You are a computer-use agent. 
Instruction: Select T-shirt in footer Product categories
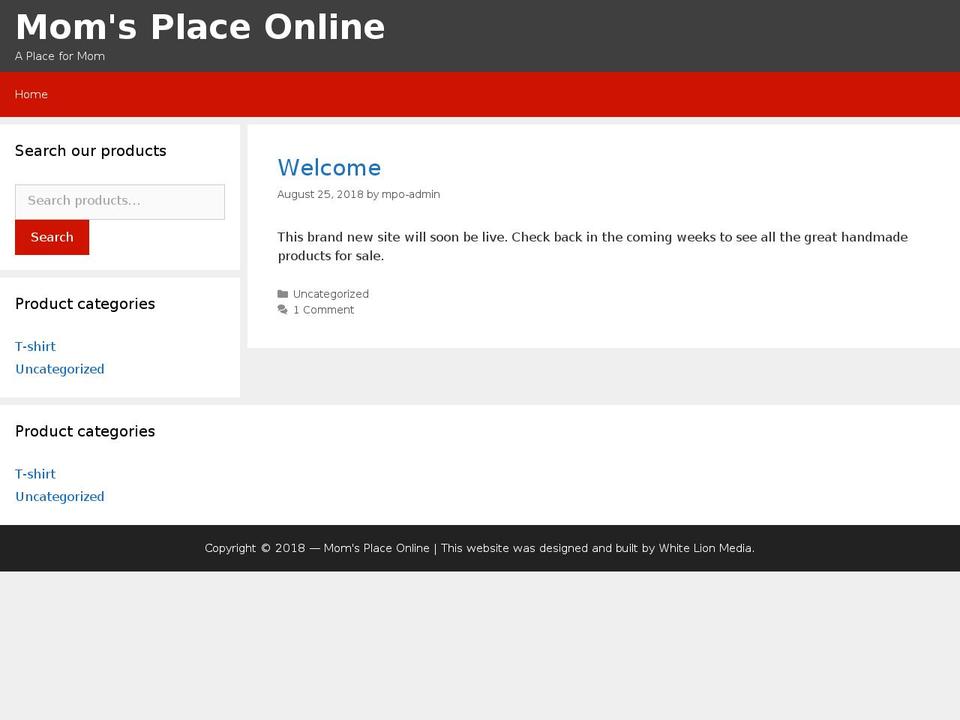tap(36, 474)
